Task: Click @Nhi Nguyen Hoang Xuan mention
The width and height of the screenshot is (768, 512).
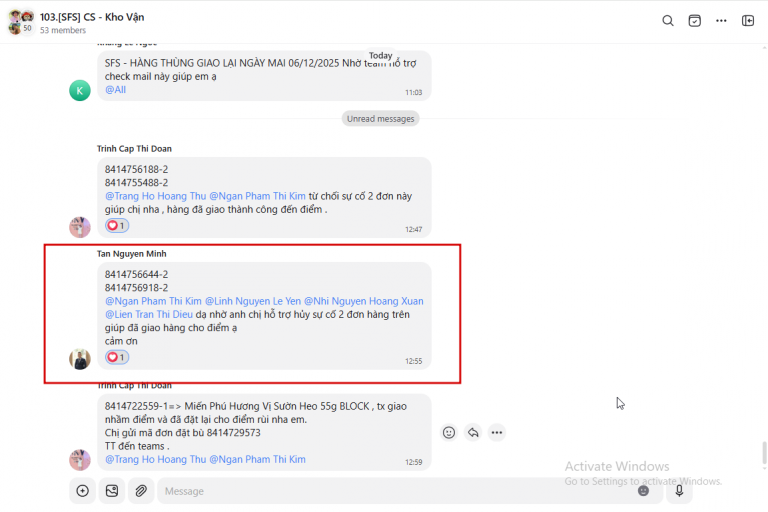Action: [363, 301]
